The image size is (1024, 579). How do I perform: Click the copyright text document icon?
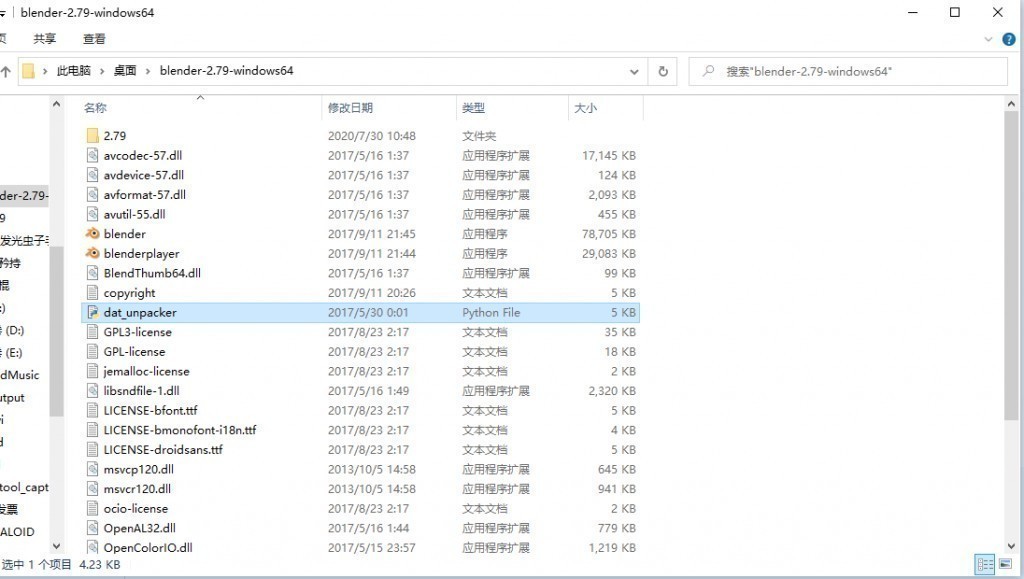click(93, 292)
